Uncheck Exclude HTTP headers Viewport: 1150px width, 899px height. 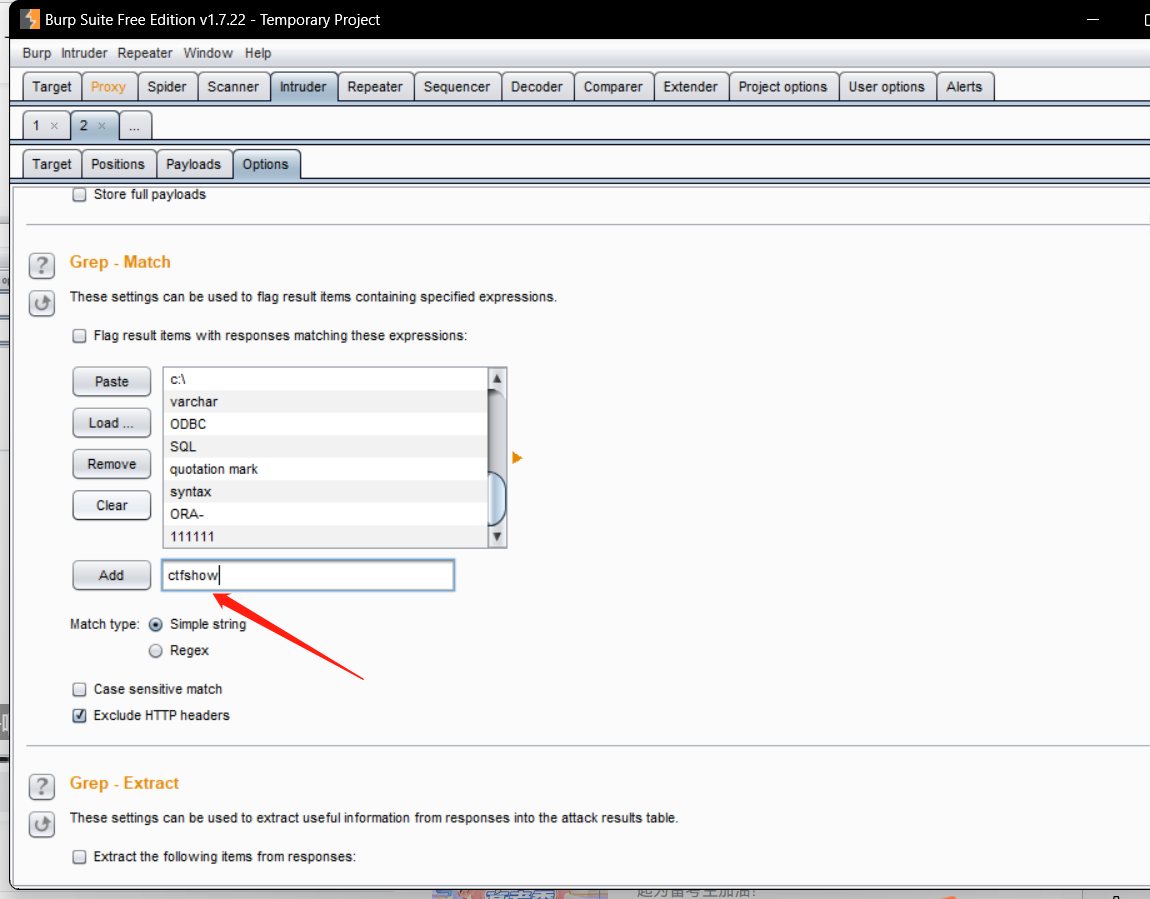80,715
